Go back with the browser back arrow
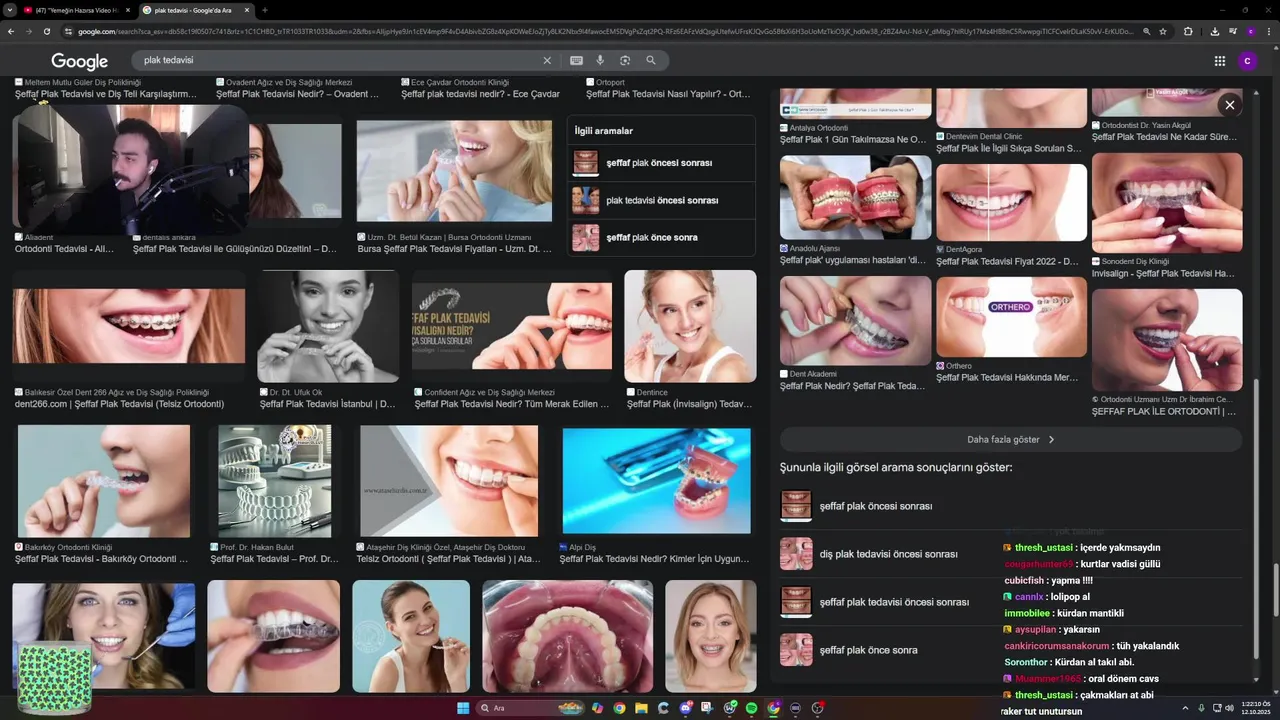 (11, 31)
